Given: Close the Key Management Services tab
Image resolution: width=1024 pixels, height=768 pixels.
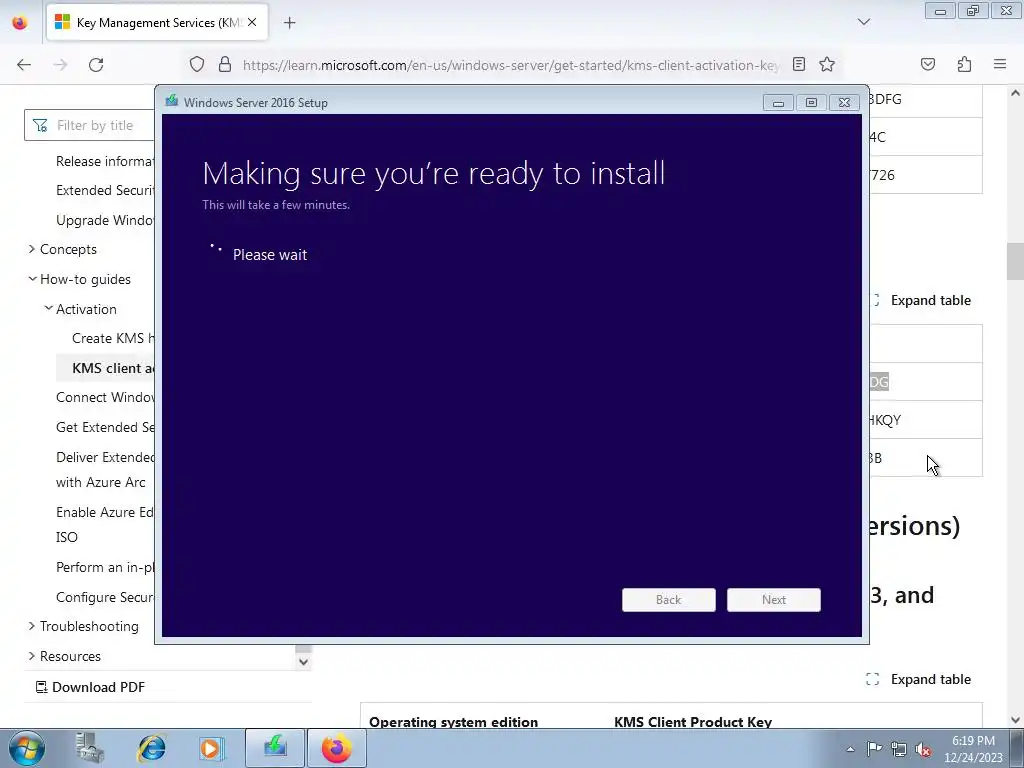Looking at the screenshot, I should [252, 22].
